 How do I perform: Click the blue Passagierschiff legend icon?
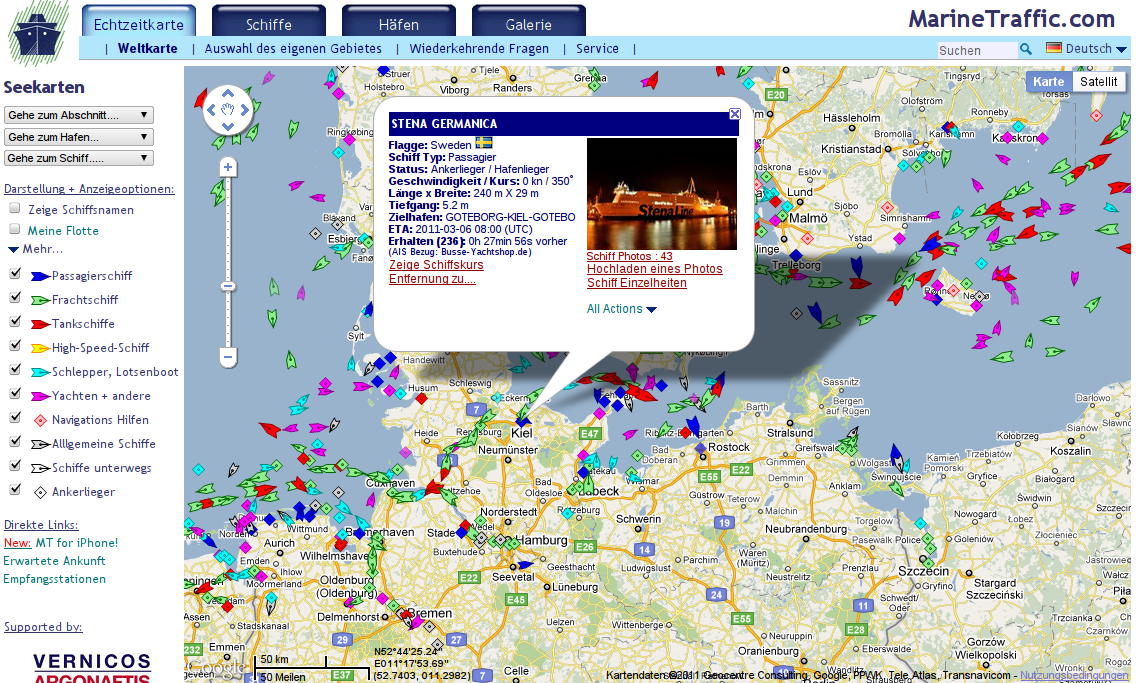[x=40, y=276]
